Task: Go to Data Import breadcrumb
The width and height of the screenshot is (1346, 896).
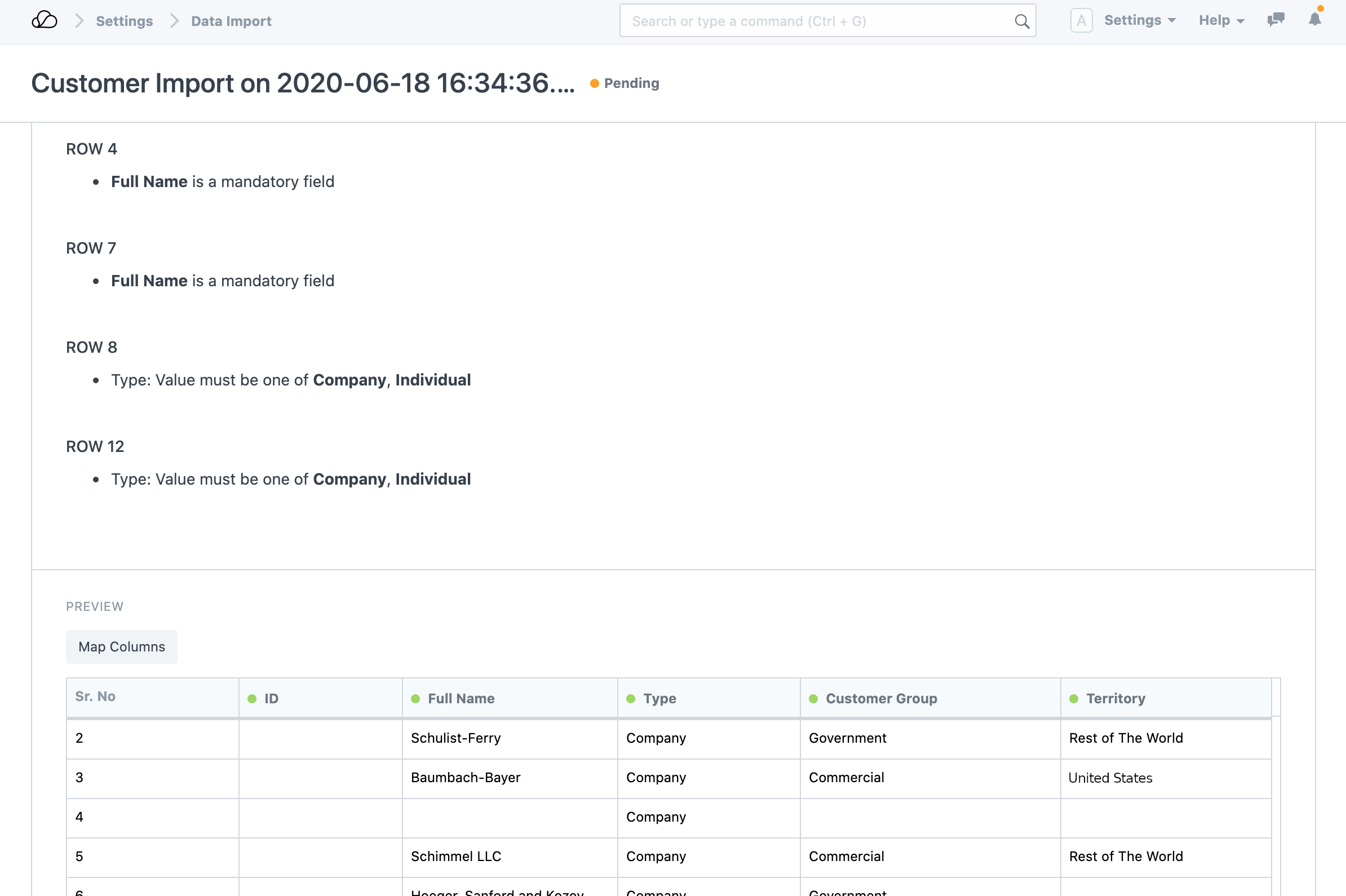Action: coord(231,21)
